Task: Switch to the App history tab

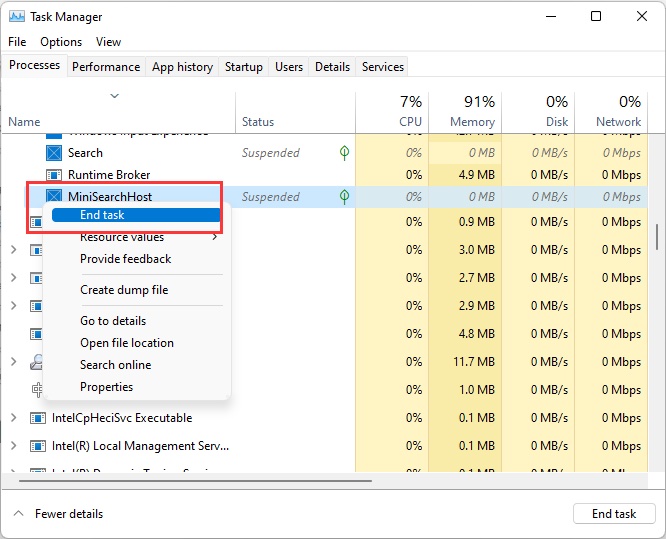Action: pyautogui.click(x=183, y=67)
